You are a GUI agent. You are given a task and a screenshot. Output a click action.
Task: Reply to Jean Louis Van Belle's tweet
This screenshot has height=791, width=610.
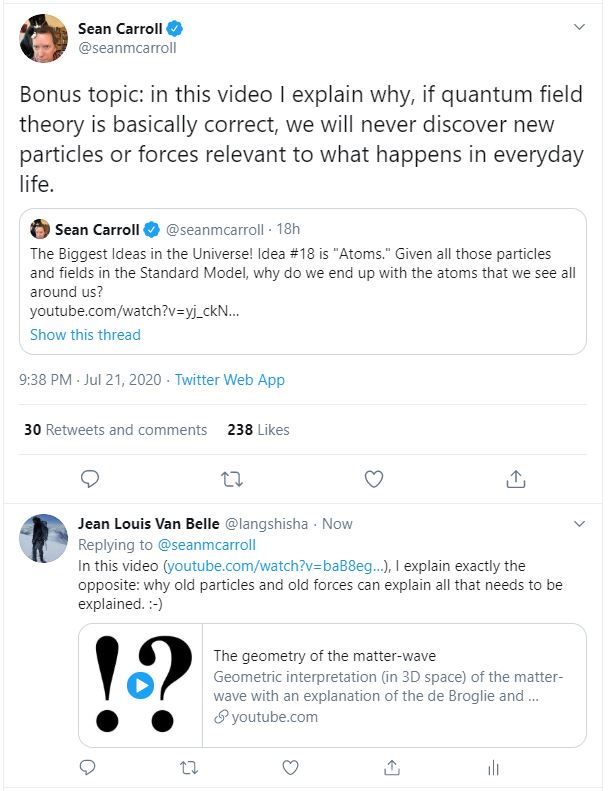coord(87,767)
